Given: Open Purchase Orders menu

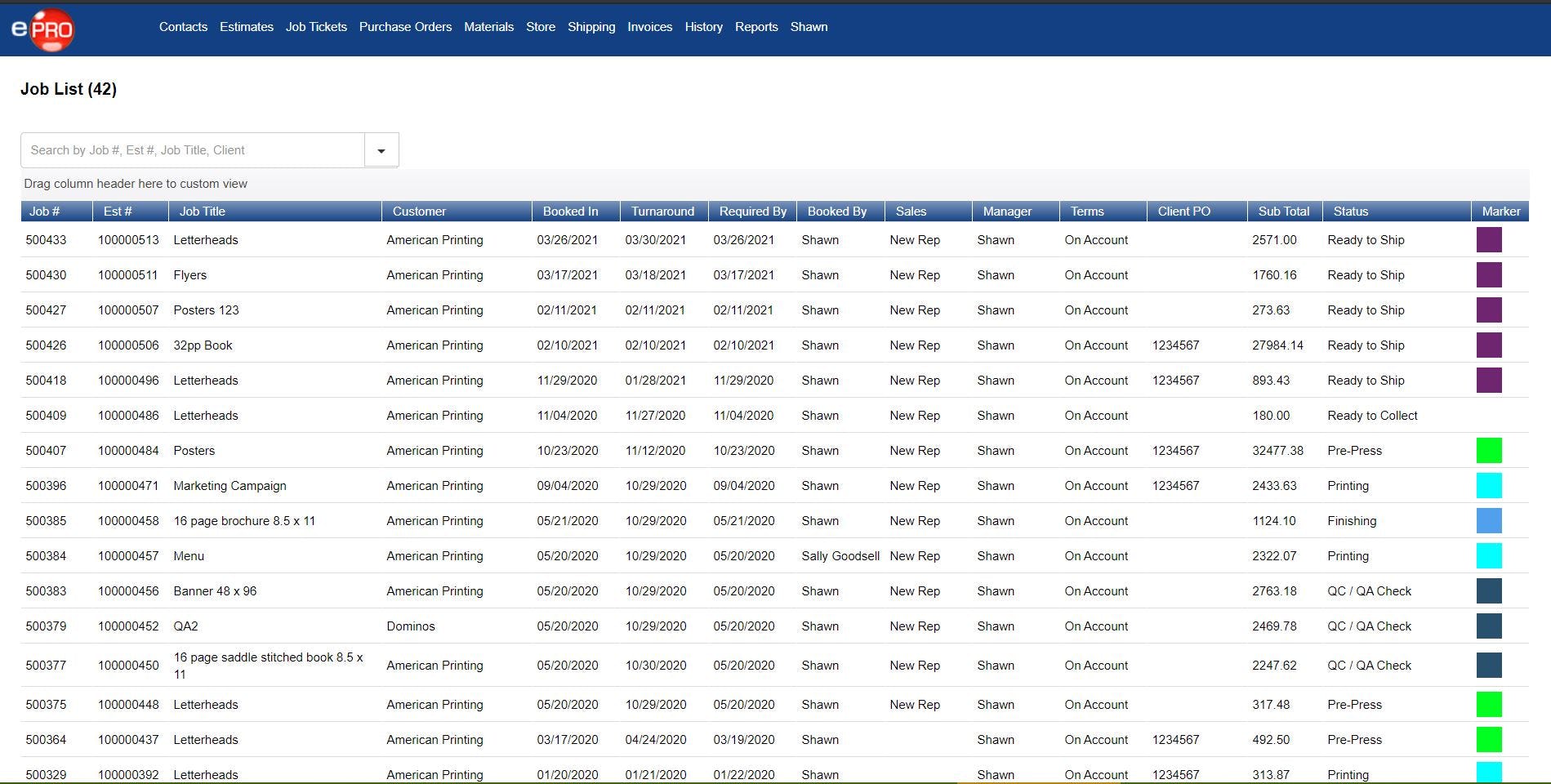Looking at the screenshot, I should (x=405, y=27).
